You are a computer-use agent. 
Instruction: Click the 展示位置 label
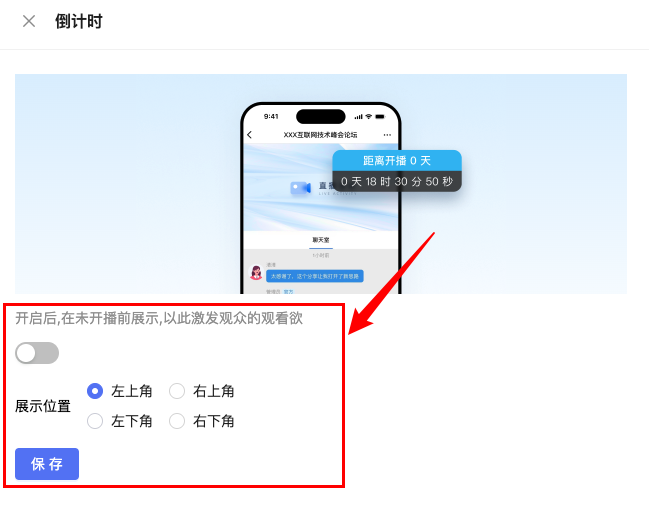click(x=43, y=406)
